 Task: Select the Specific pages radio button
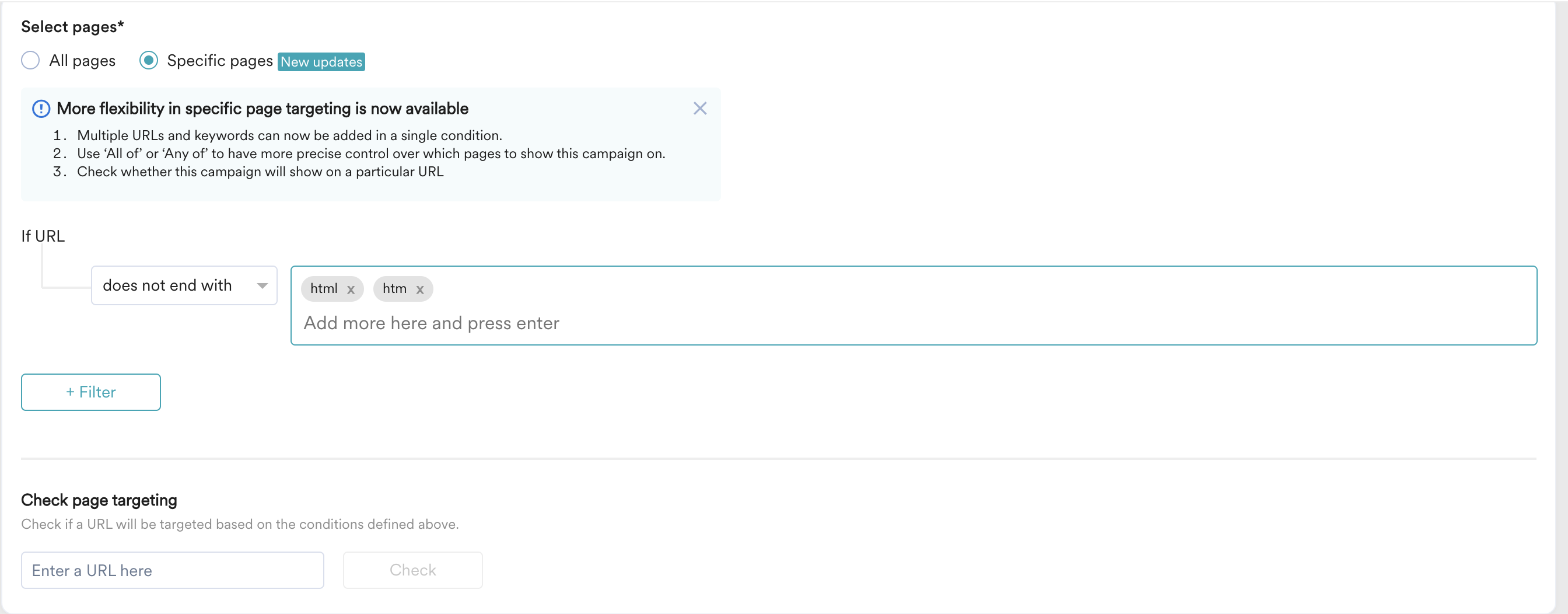tap(149, 60)
